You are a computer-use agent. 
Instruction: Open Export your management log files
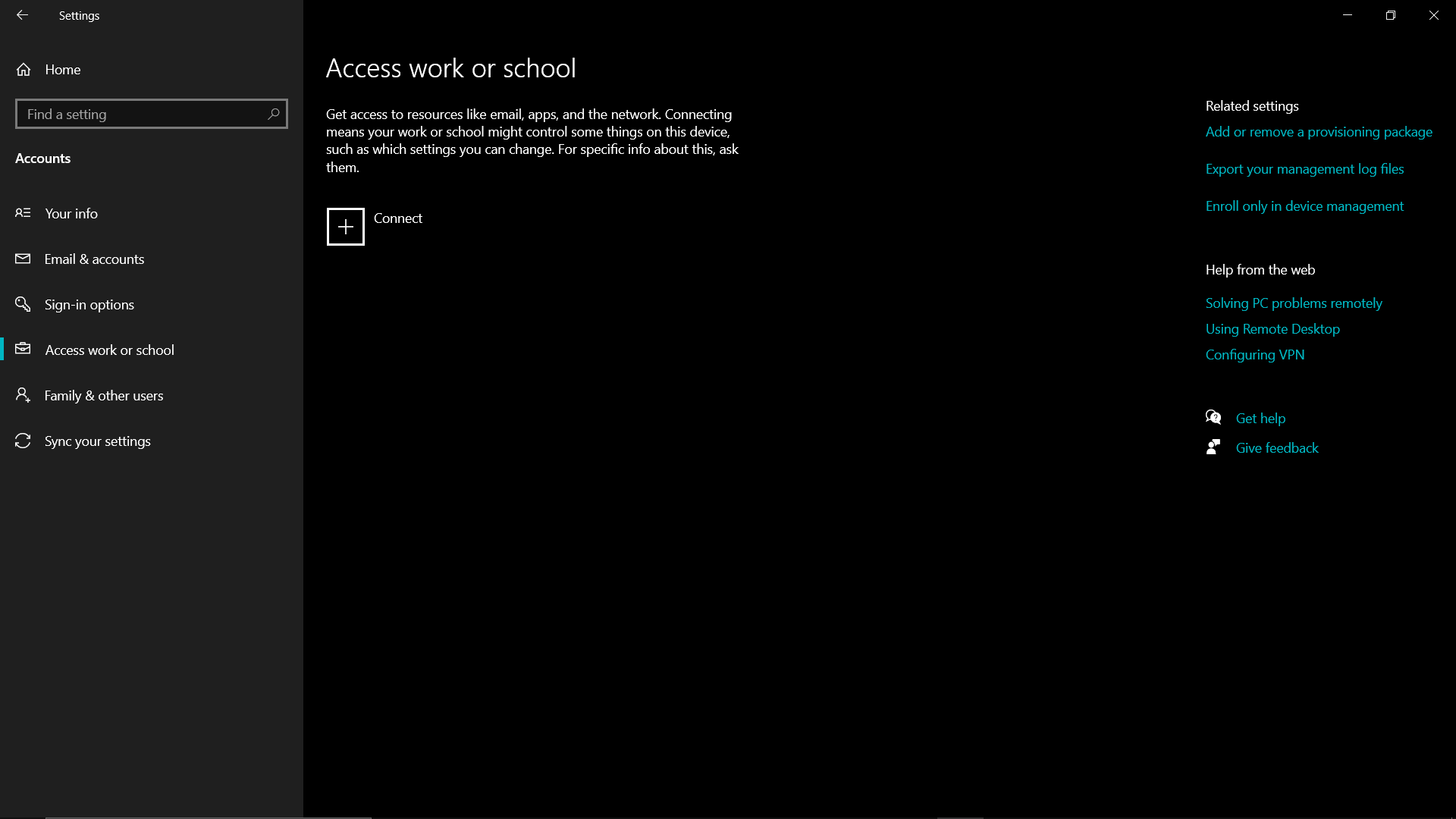(1305, 168)
